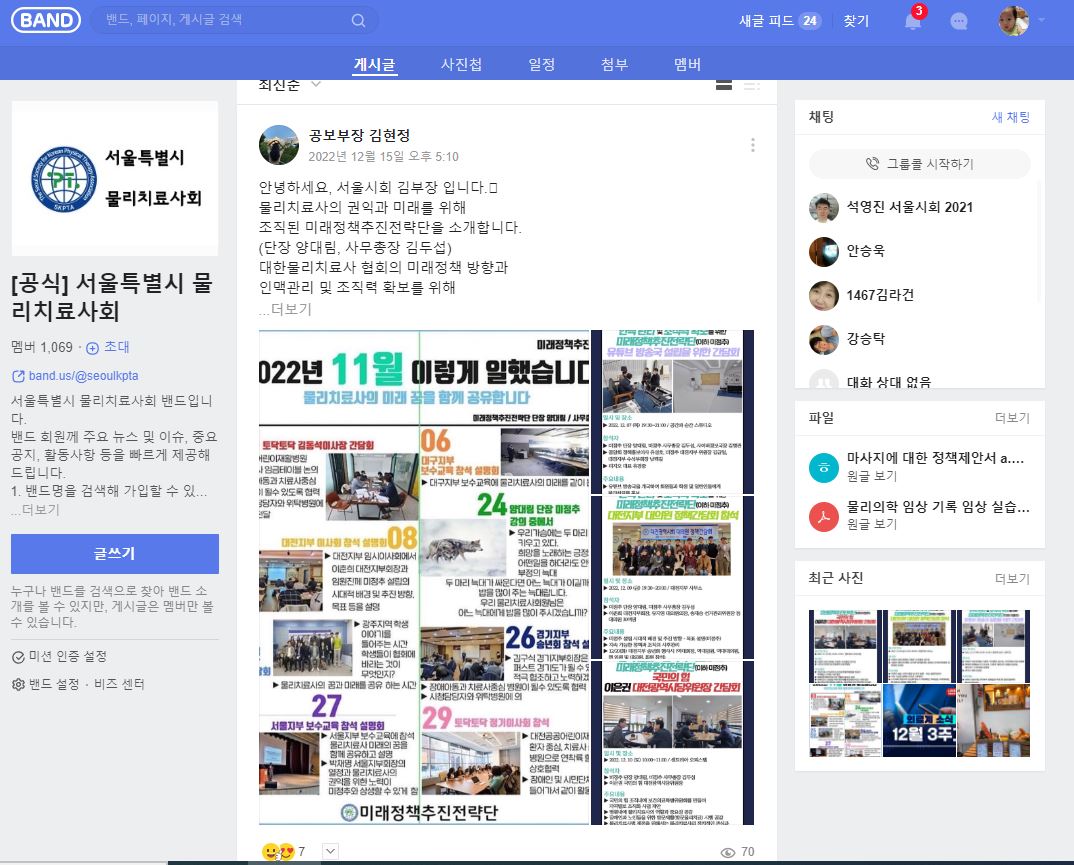Show more files with 파일 더보기
The image size is (1074, 865).
(x=1012, y=418)
